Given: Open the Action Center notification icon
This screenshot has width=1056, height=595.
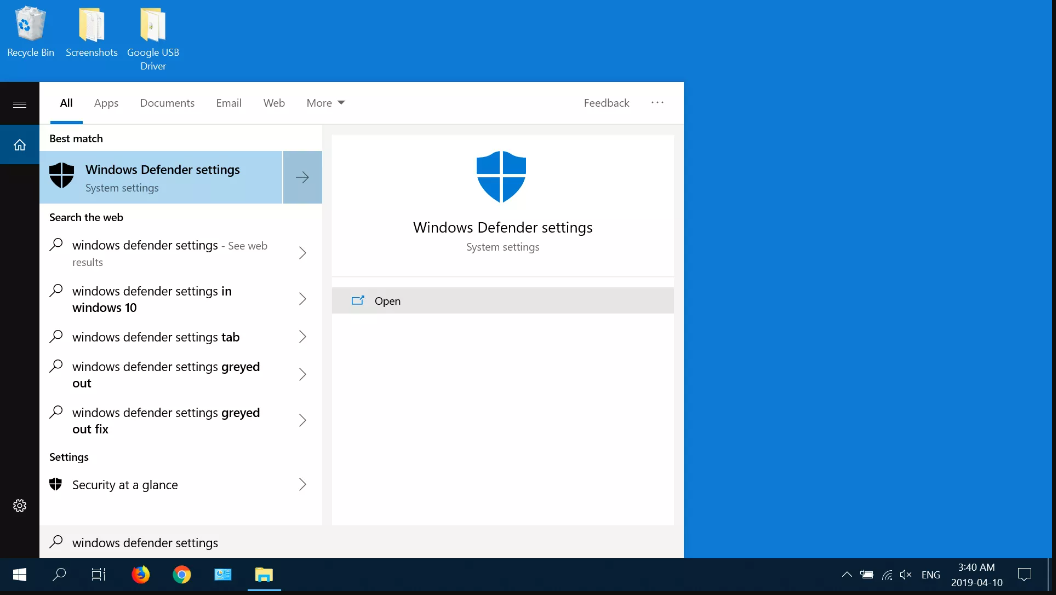Looking at the screenshot, I should (1024, 575).
